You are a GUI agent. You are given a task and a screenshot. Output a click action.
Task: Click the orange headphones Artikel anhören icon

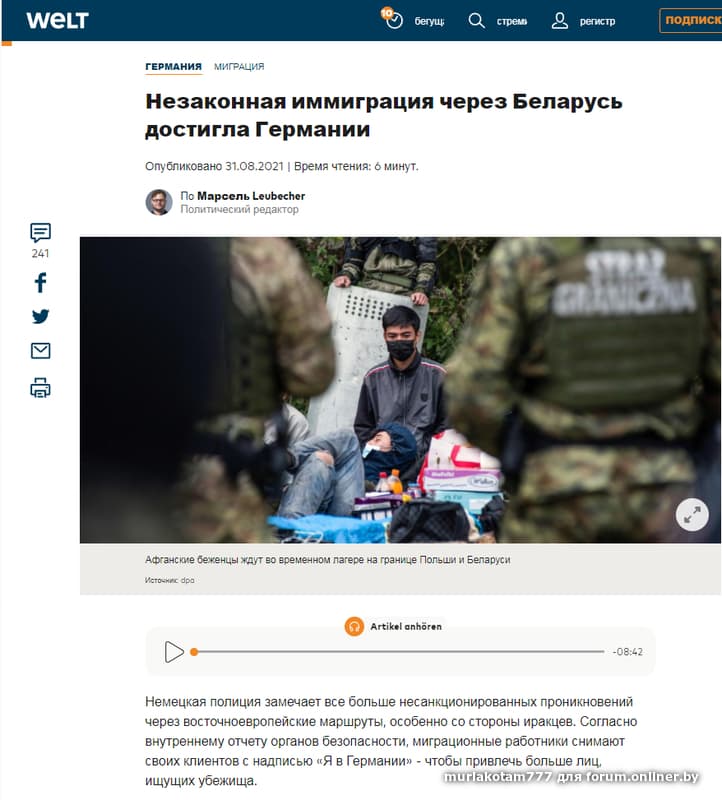[354, 626]
